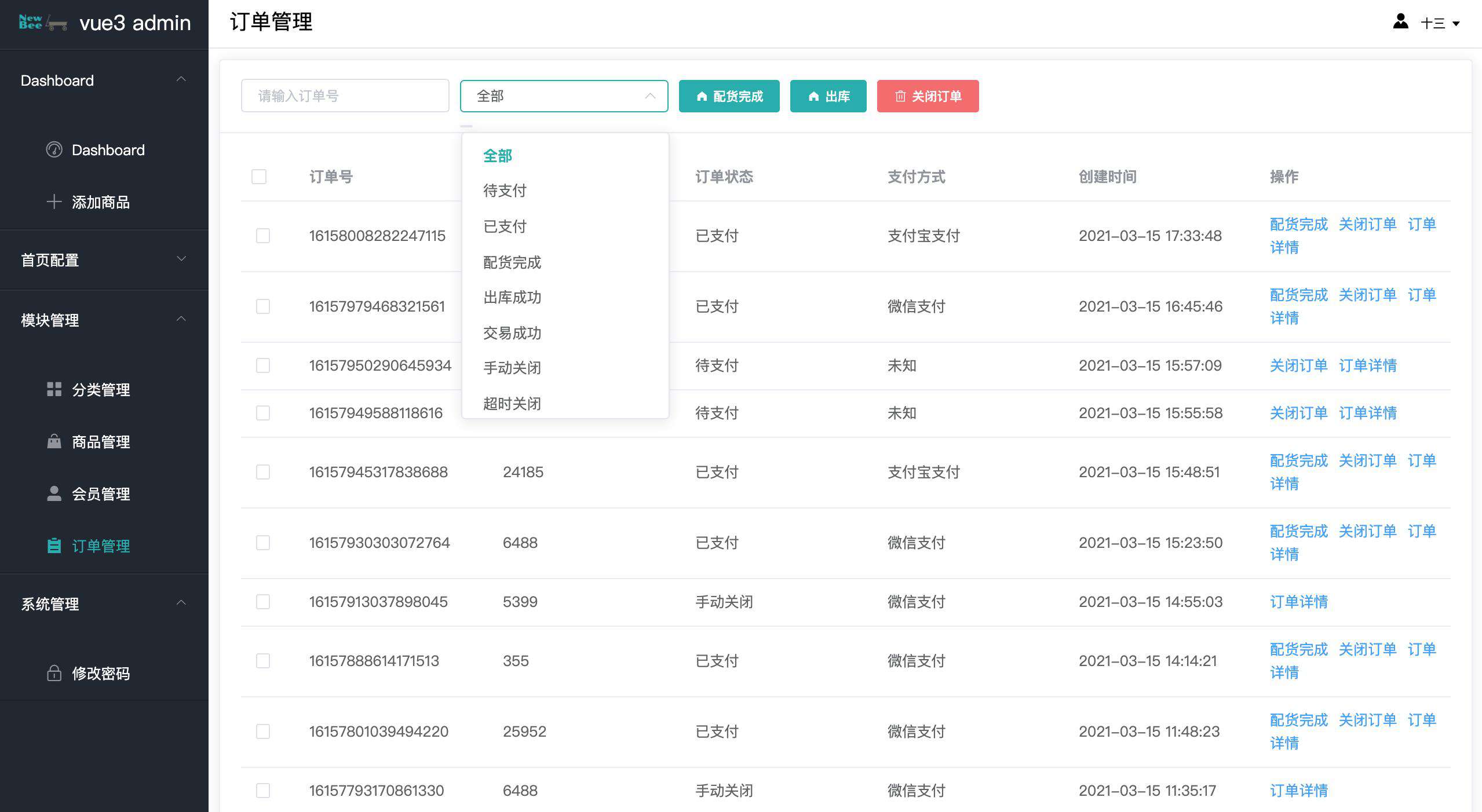
Task: Click the plus icon beside 添加商品
Action: click(54, 202)
